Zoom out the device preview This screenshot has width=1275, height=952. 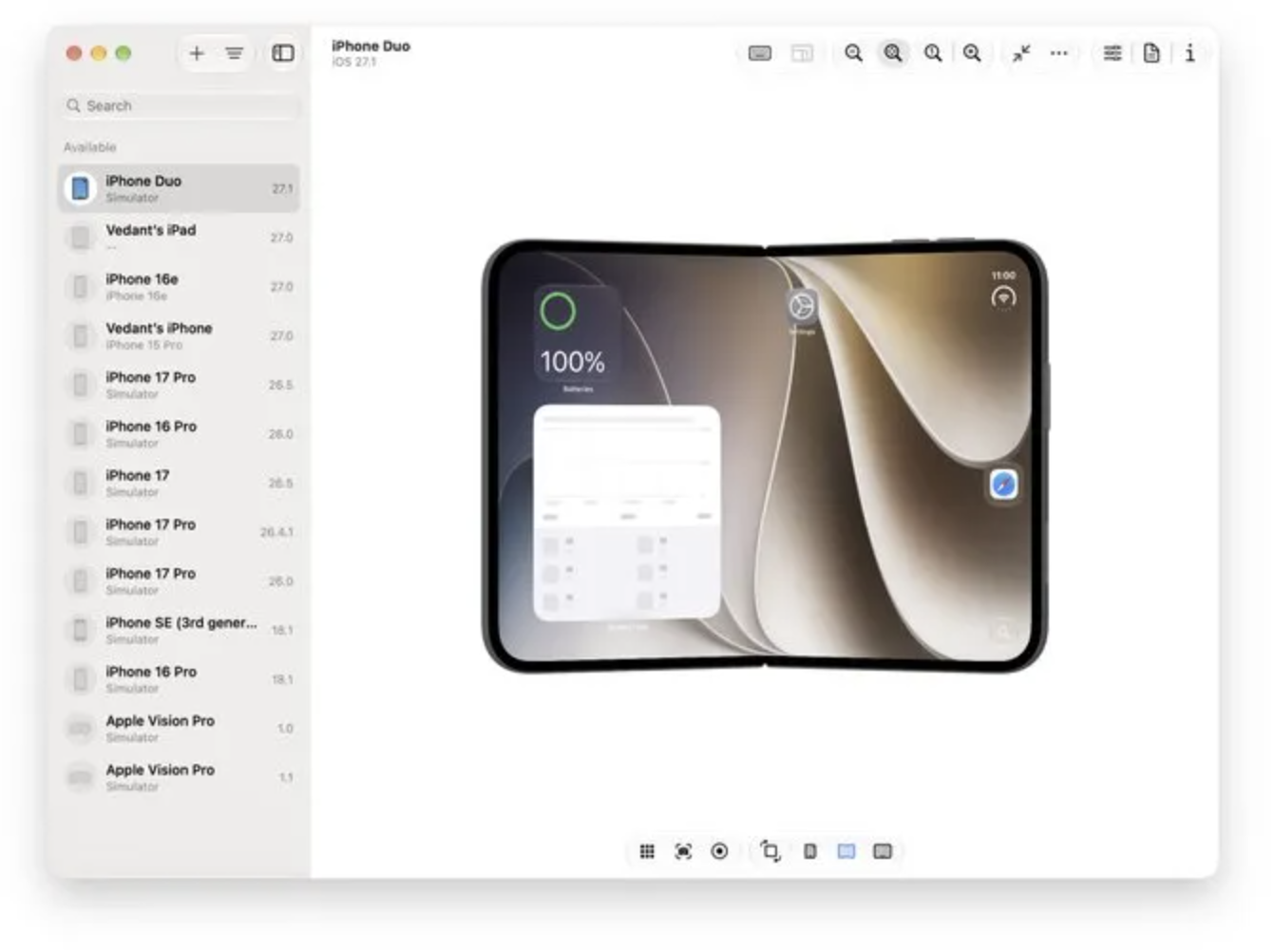coord(854,53)
